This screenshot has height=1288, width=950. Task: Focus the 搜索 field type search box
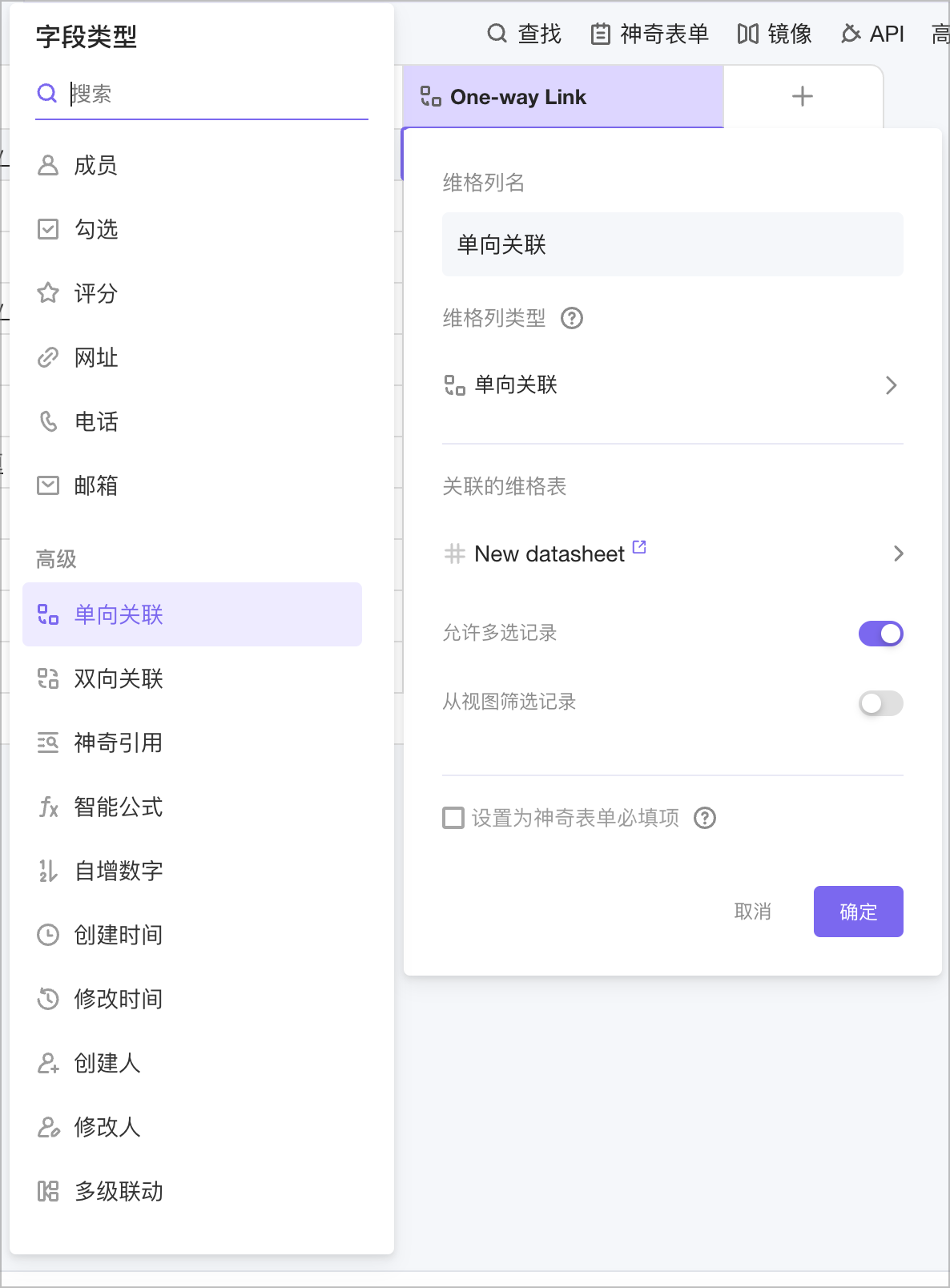(x=216, y=94)
